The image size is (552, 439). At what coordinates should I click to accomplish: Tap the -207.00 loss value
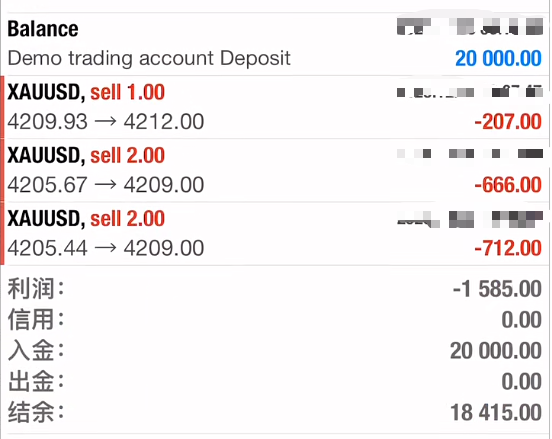click(x=508, y=122)
